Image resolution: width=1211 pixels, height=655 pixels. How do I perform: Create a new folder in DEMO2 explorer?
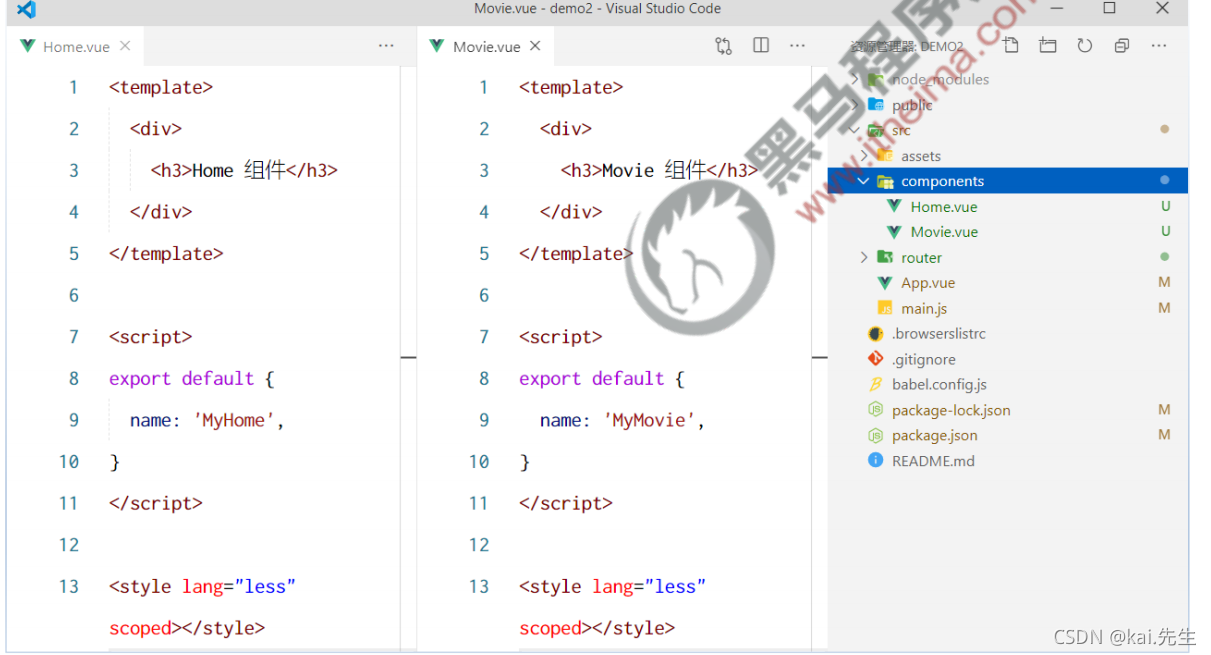(x=1048, y=46)
